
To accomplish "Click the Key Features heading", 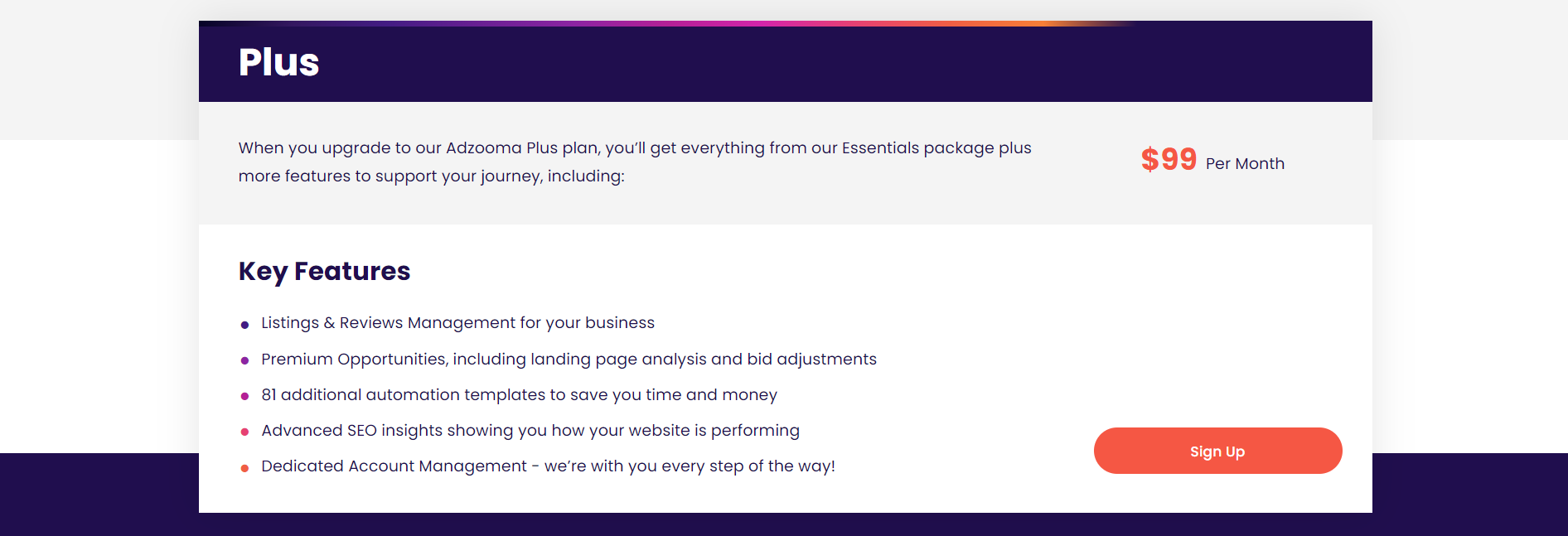I will [x=324, y=271].
